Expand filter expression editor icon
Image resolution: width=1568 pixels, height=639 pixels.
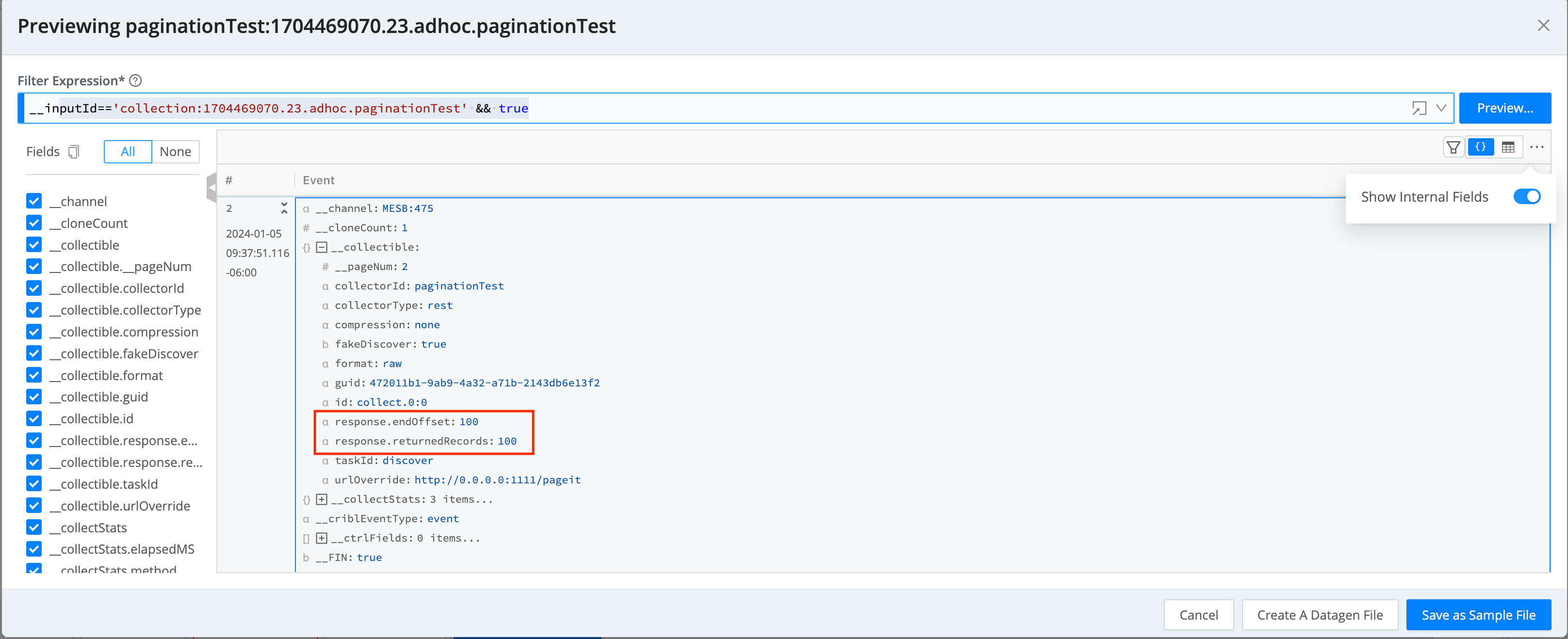(1419, 108)
